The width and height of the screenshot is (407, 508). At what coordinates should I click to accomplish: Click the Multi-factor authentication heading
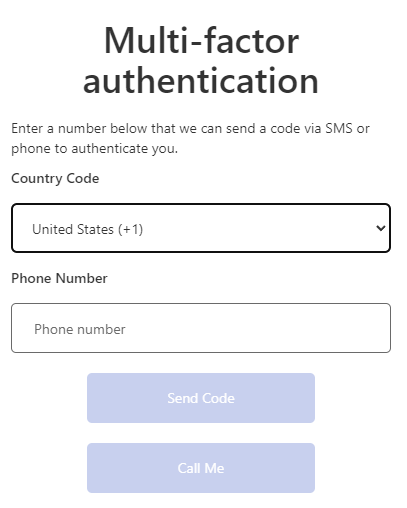pyautogui.click(x=201, y=61)
